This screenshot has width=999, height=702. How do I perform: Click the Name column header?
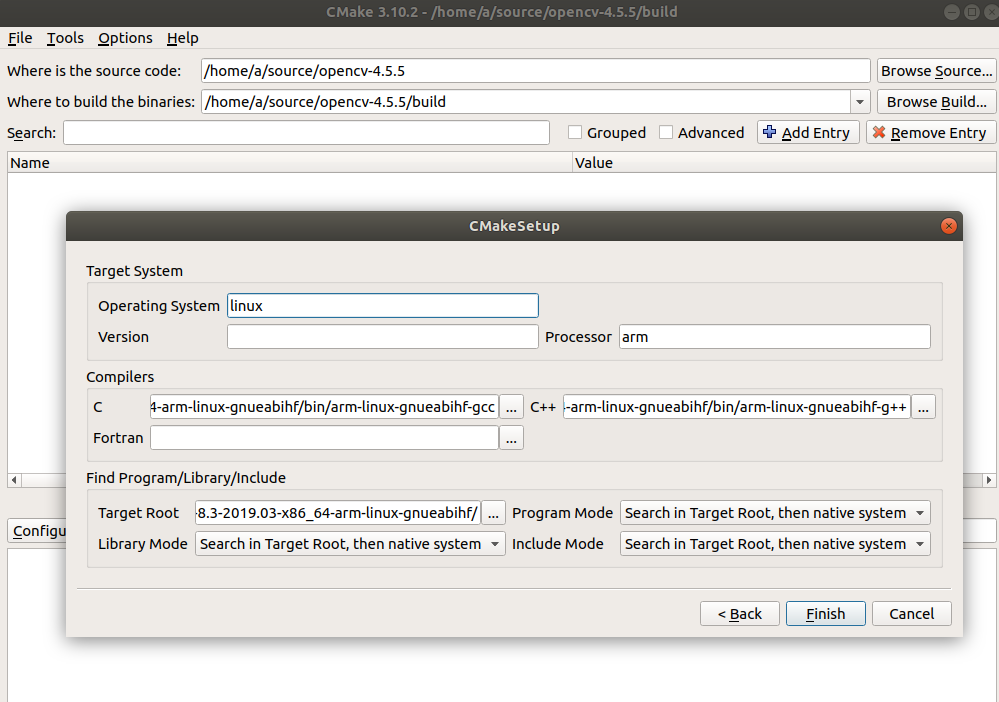point(290,163)
